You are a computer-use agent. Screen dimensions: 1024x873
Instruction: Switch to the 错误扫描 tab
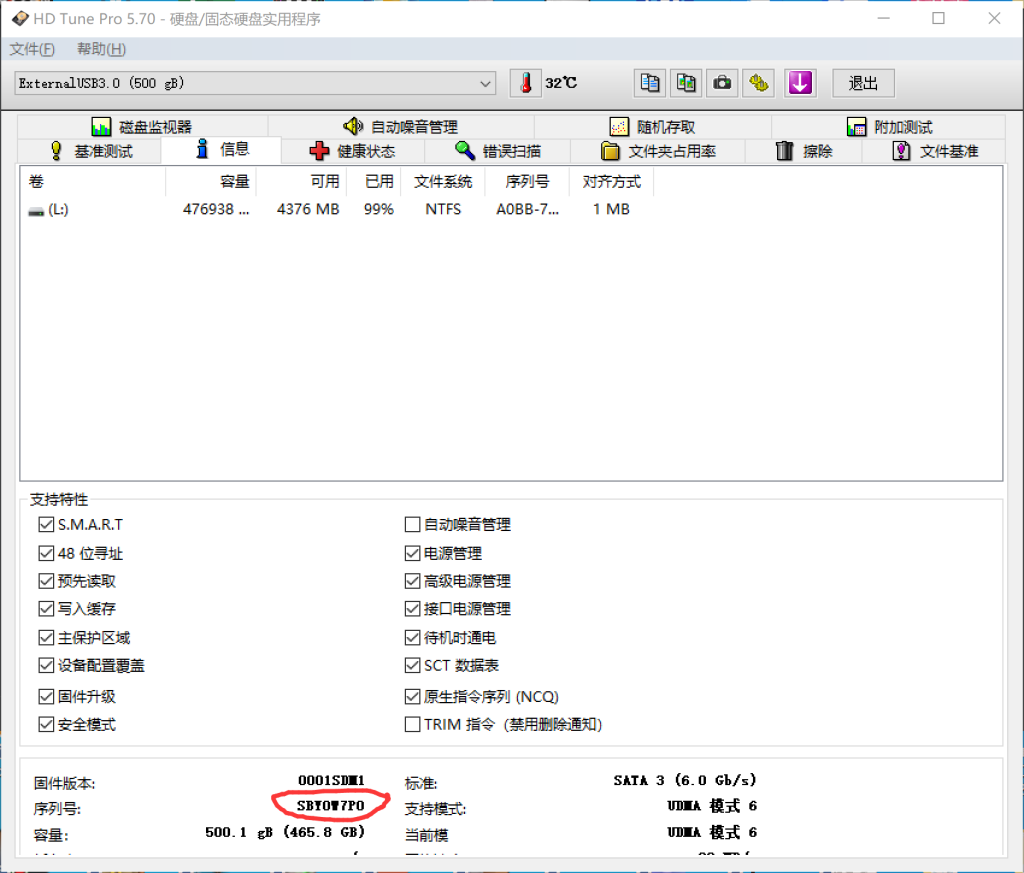pos(498,151)
